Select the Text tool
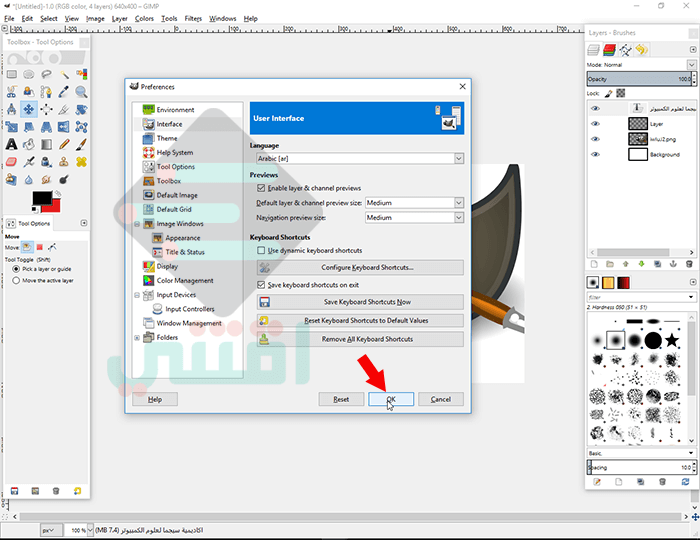The image size is (700, 540). (x=12, y=144)
